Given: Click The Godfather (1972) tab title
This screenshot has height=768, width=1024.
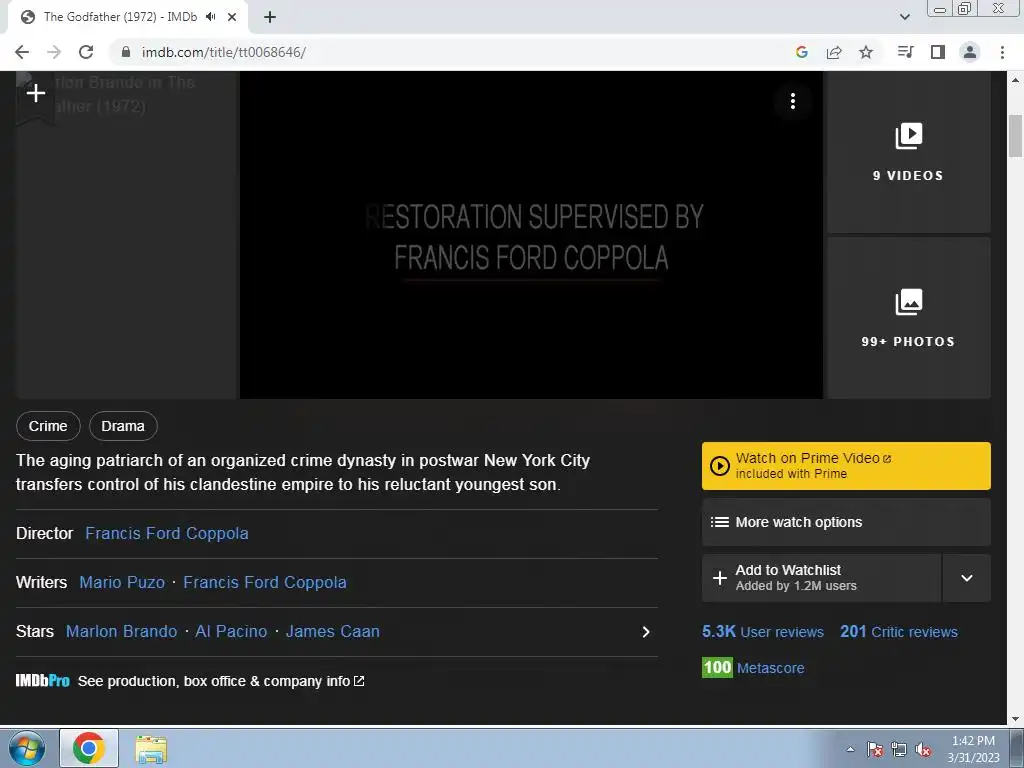Looking at the screenshot, I should click(x=120, y=17).
